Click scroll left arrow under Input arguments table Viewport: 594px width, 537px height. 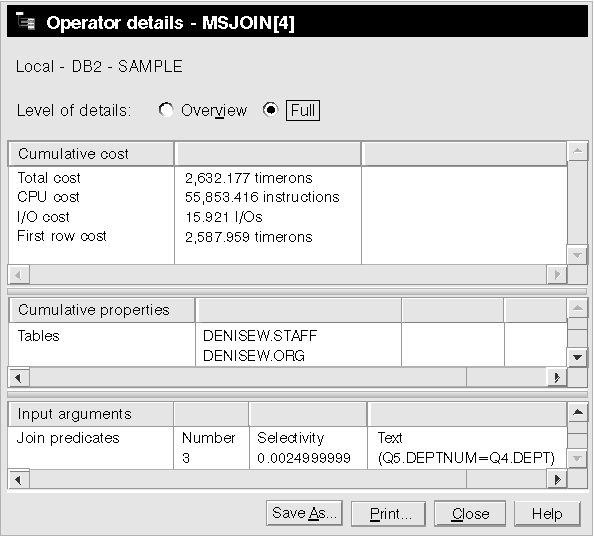click(x=19, y=480)
